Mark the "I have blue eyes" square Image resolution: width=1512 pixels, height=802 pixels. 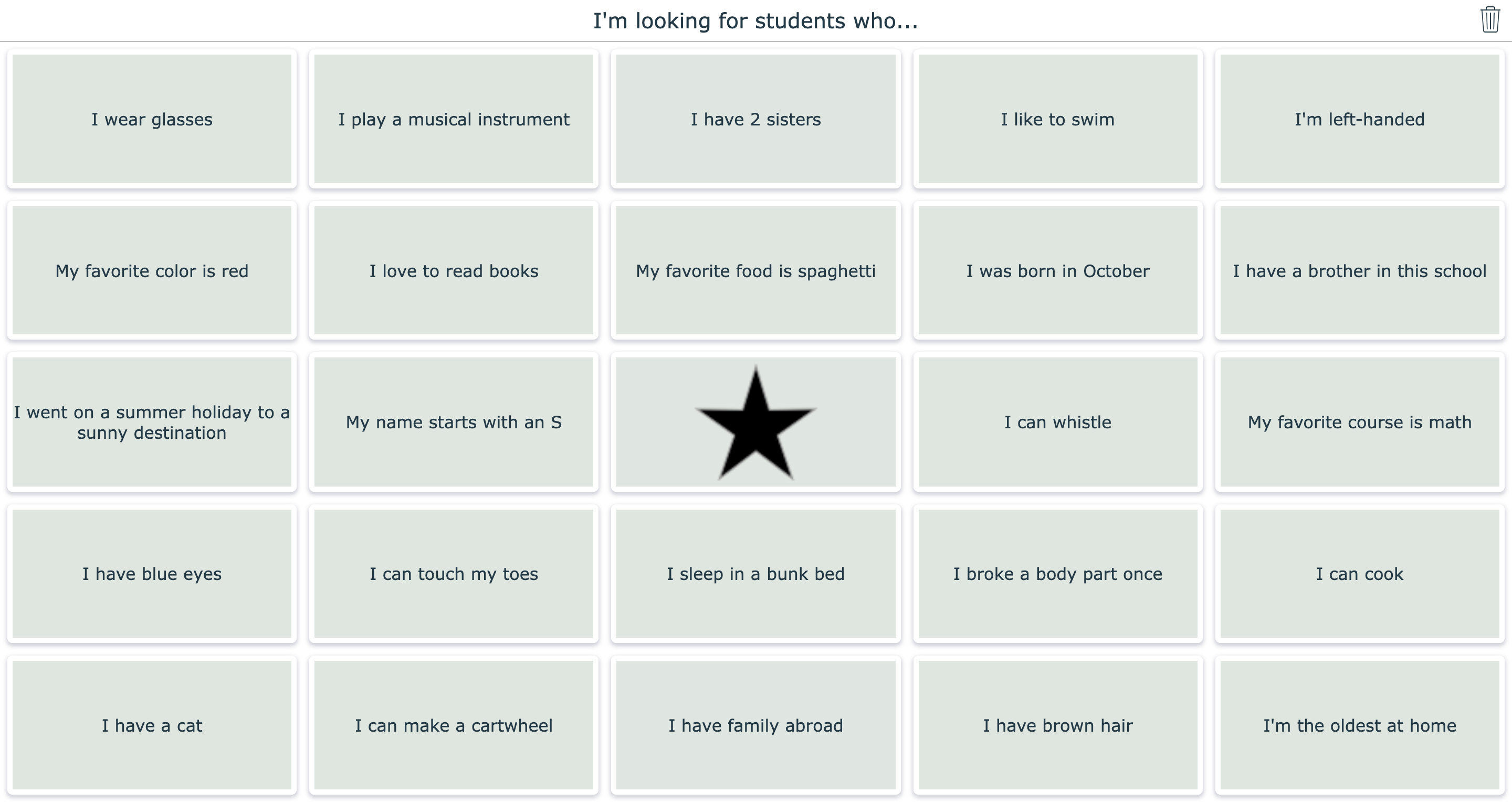tap(152, 574)
